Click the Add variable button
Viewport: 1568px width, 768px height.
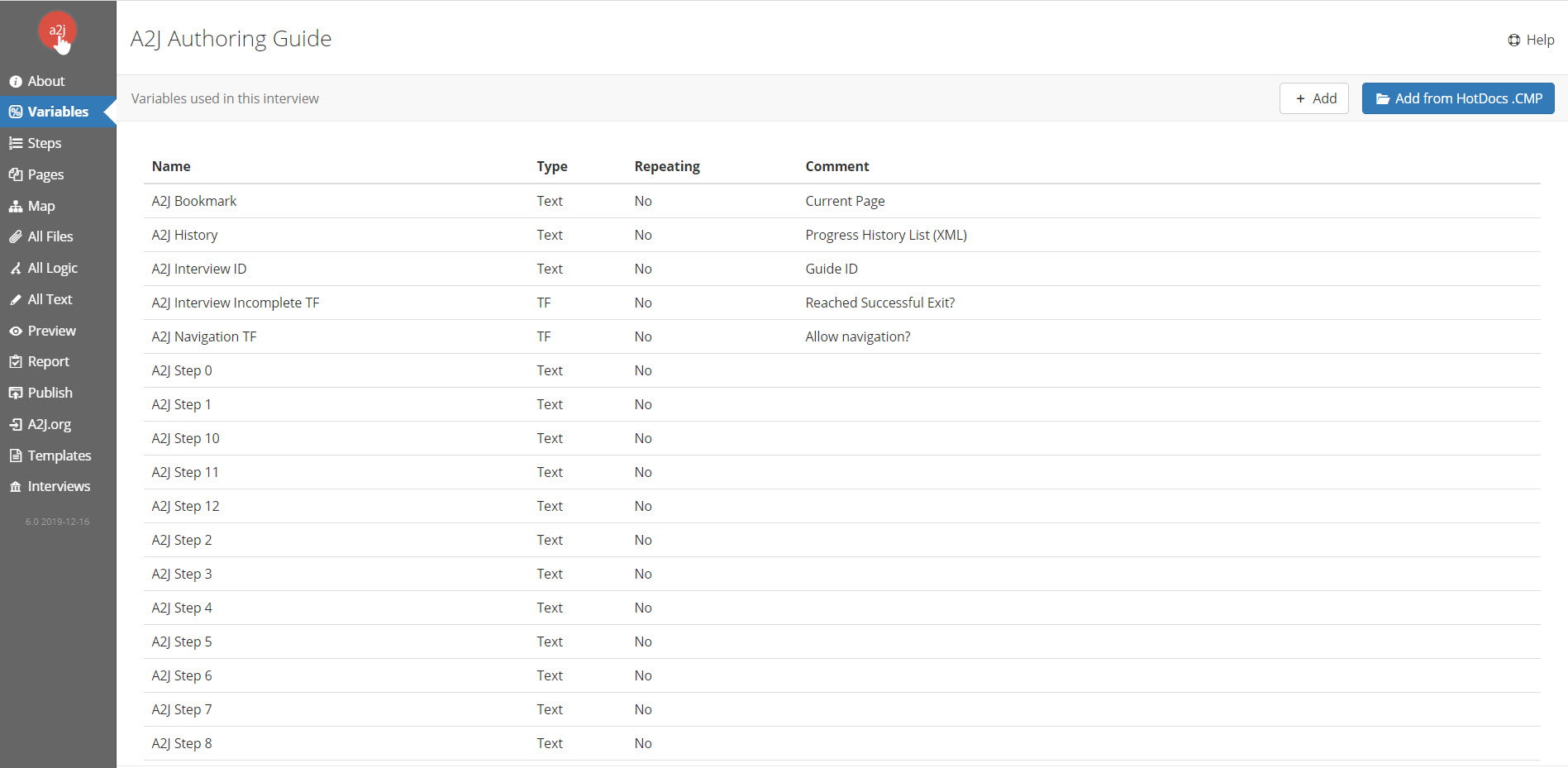point(1314,98)
